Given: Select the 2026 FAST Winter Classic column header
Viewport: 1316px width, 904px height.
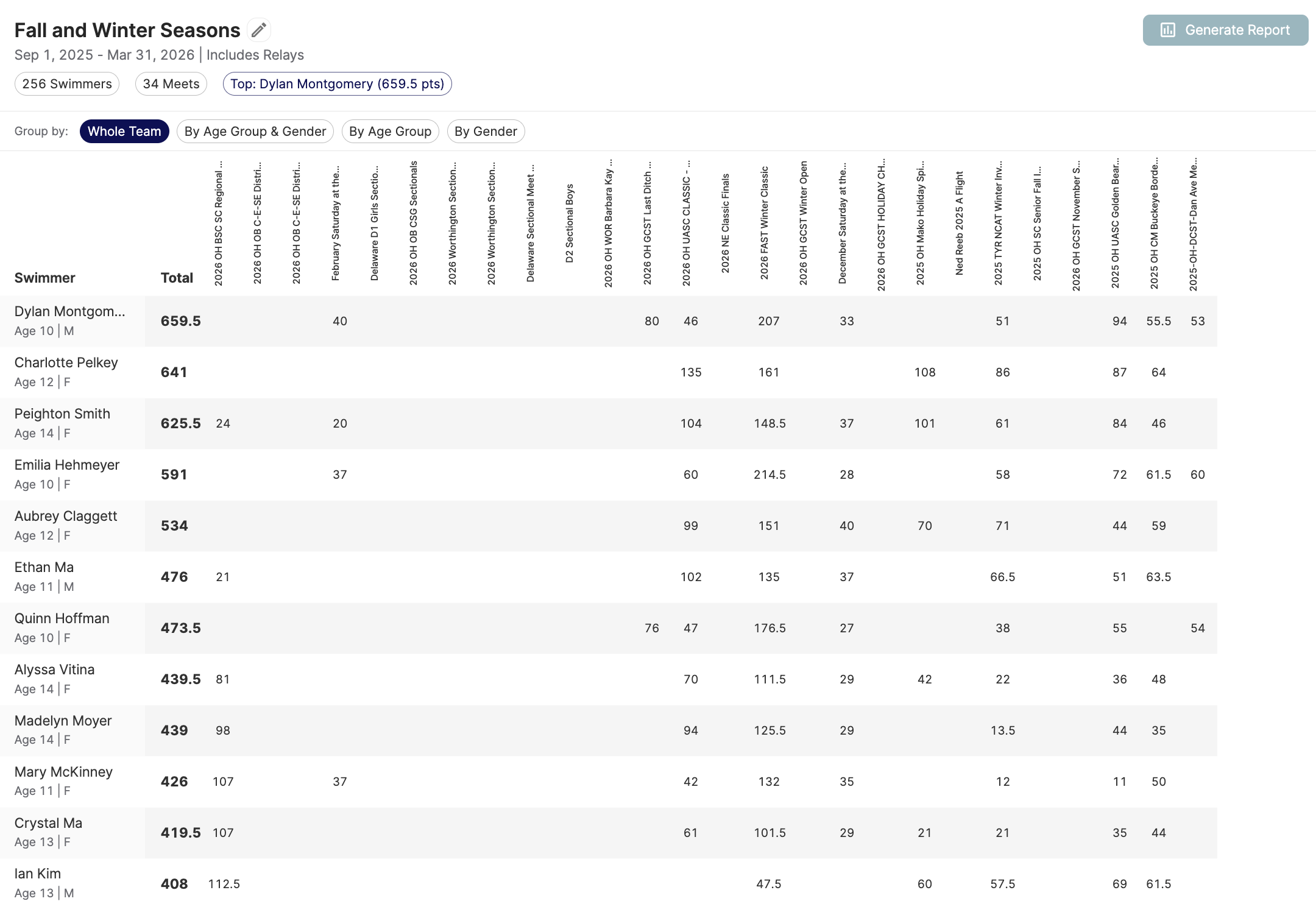Looking at the screenshot, I should [764, 224].
